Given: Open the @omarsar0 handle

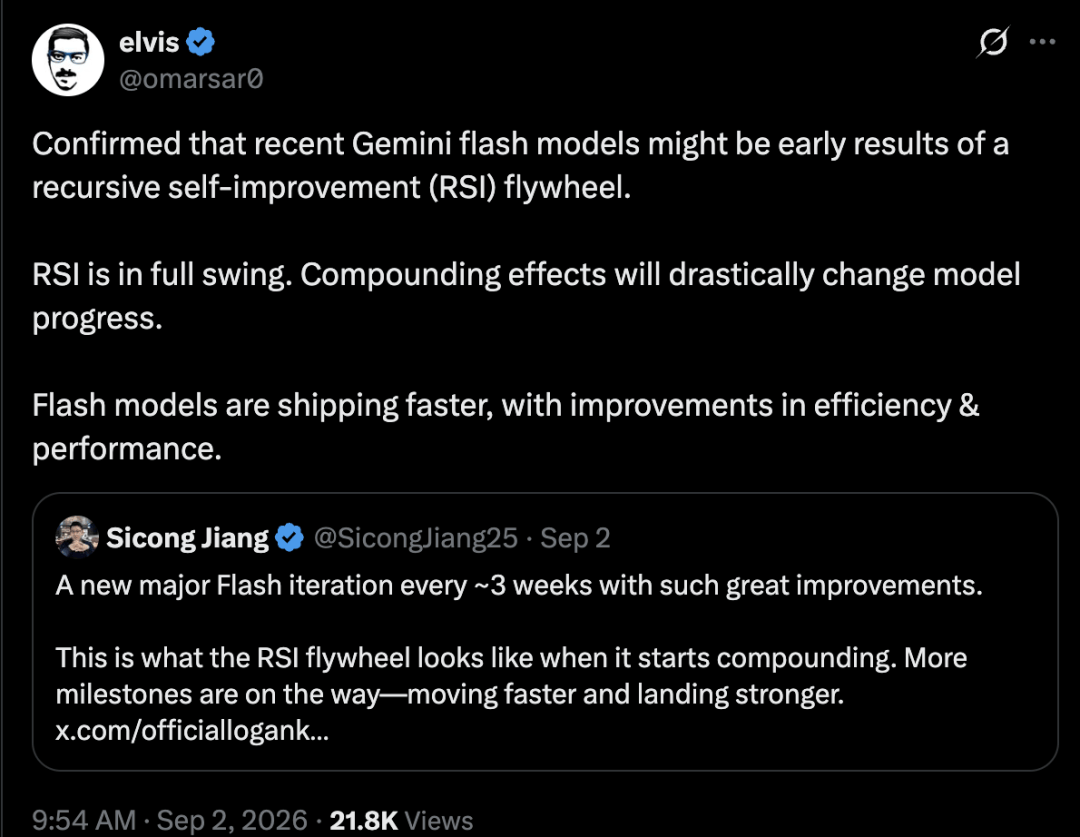Looking at the screenshot, I should tap(191, 79).
